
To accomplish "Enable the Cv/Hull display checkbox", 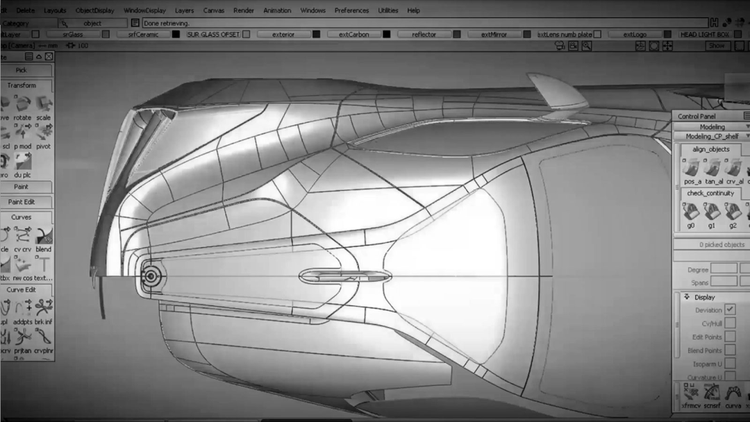I will click(x=730, y=323).
